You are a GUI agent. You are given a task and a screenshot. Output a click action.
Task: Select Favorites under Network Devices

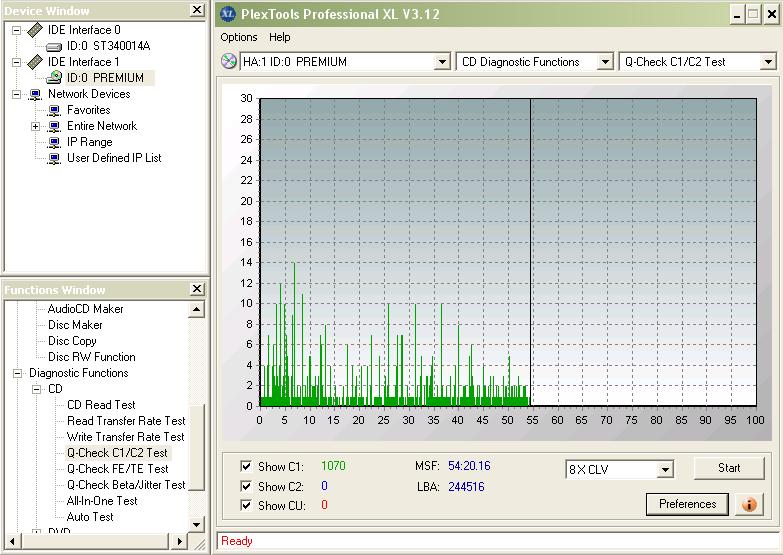88,110
